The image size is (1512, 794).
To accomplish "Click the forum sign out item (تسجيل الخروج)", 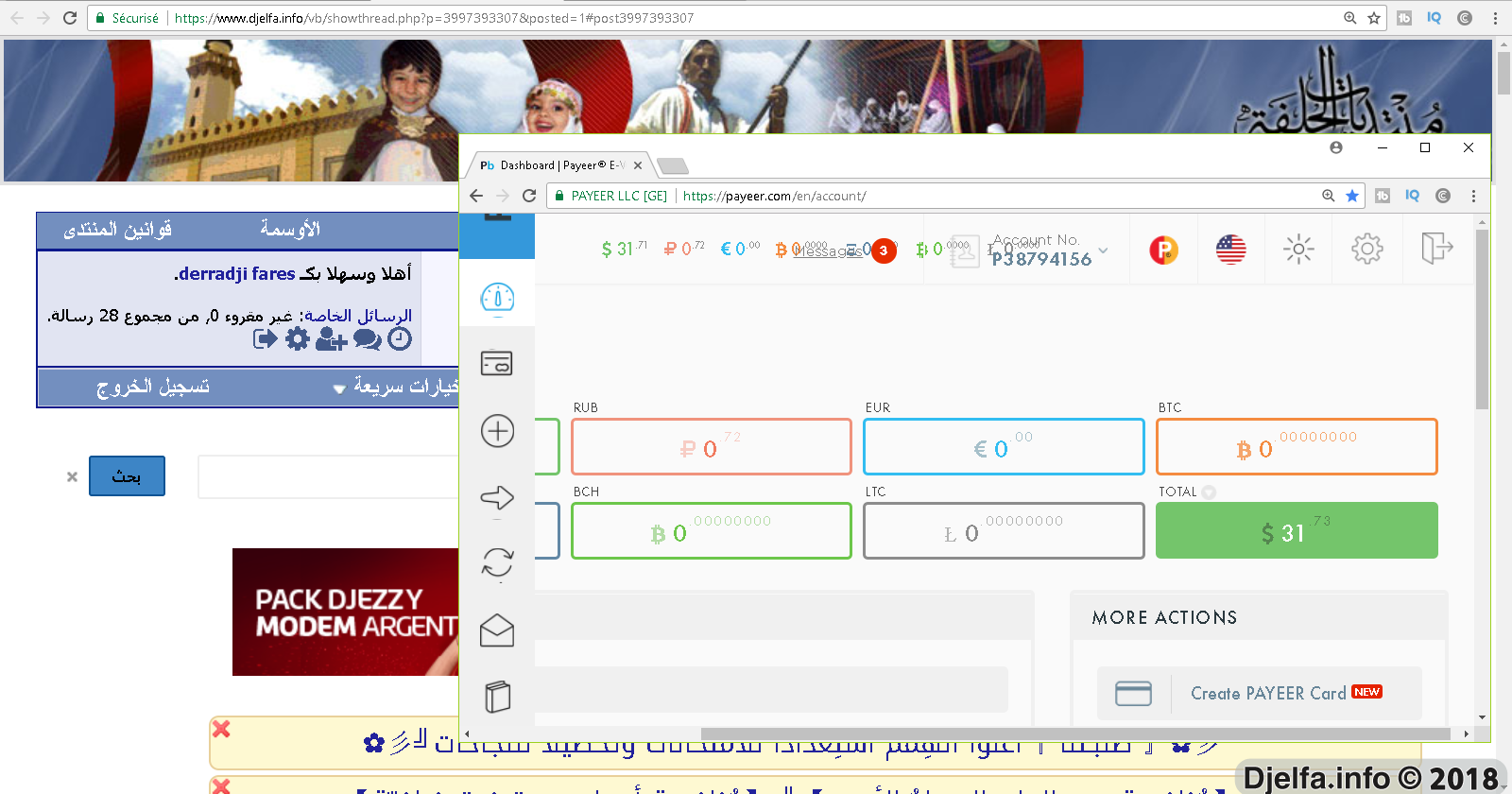I will click(x=153, y=387).
